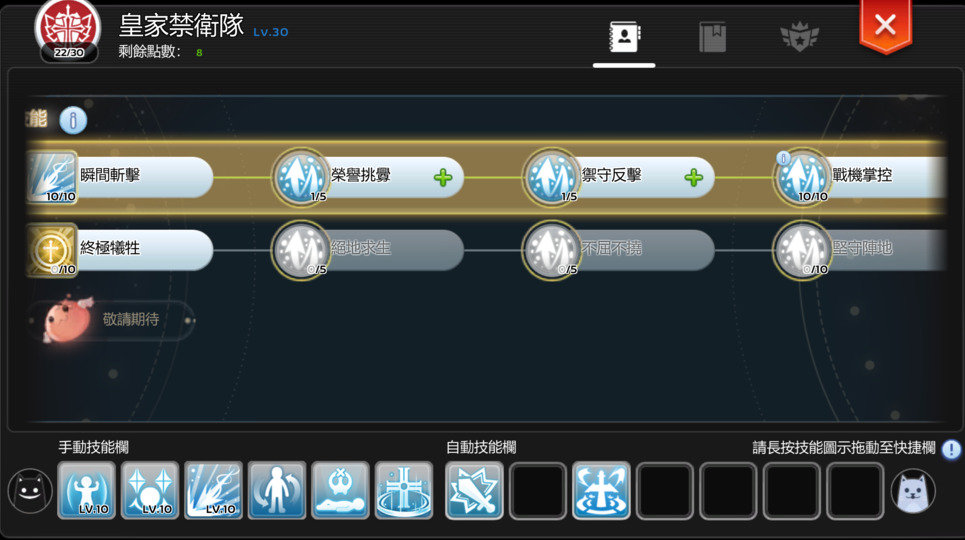Switch to the skill book tab
965x540 pixels.
pyautogui.click(x=713, y=37)
